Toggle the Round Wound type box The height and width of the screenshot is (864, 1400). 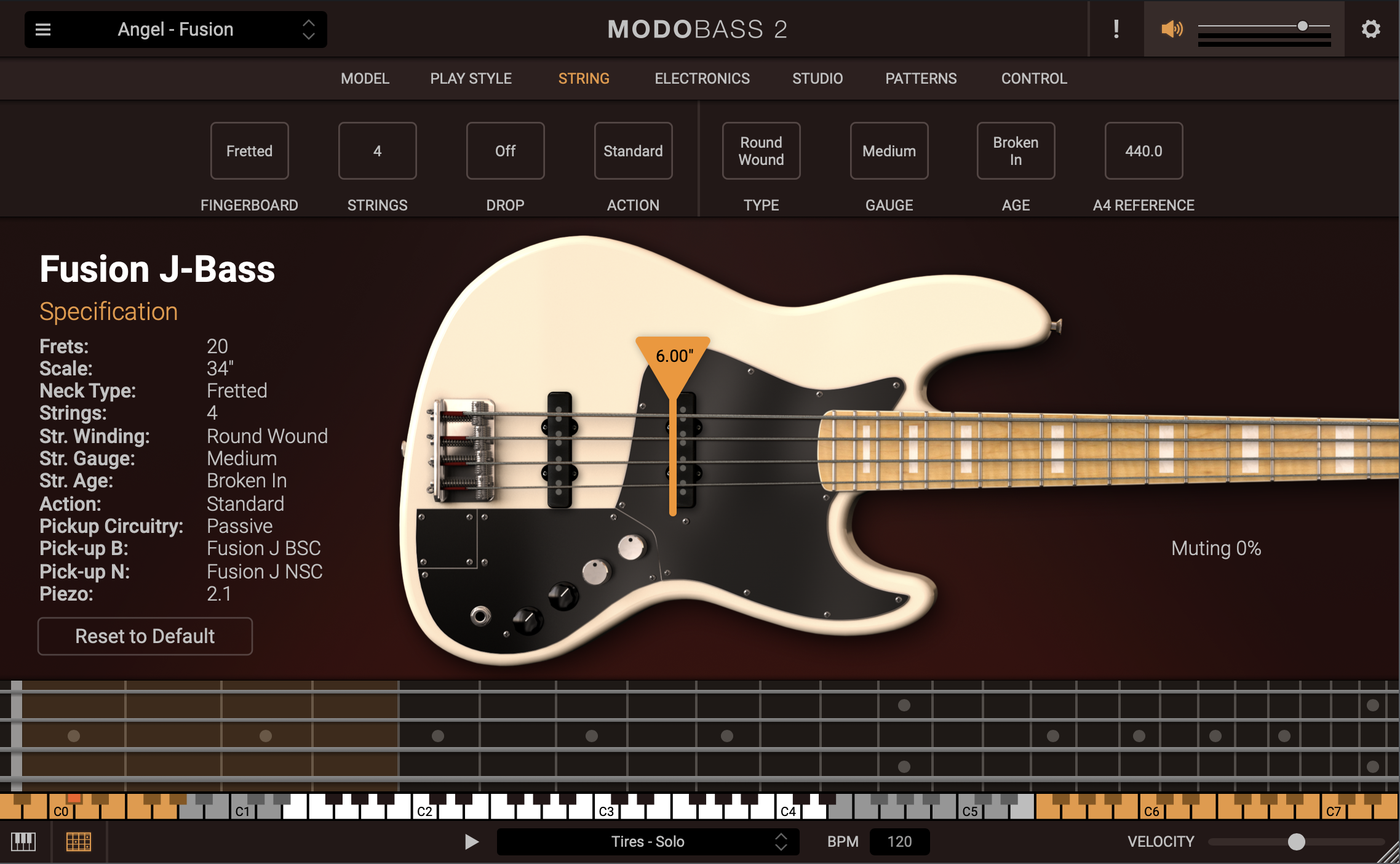761,151
